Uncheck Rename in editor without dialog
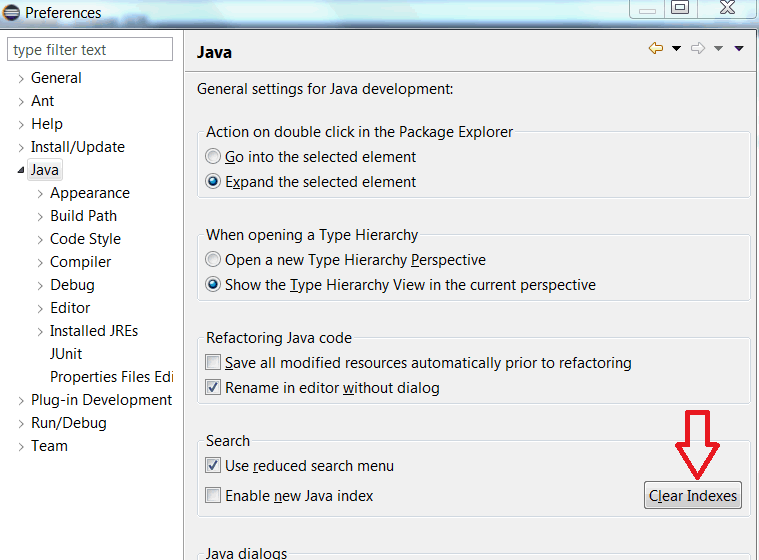 [x=213, y=387]
